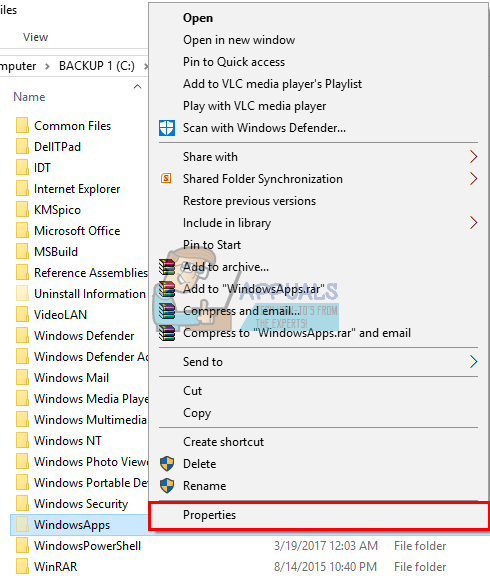Screen dimensions: 490x576
Task: Click the VideoLAN folder icon
Action: 22,314
